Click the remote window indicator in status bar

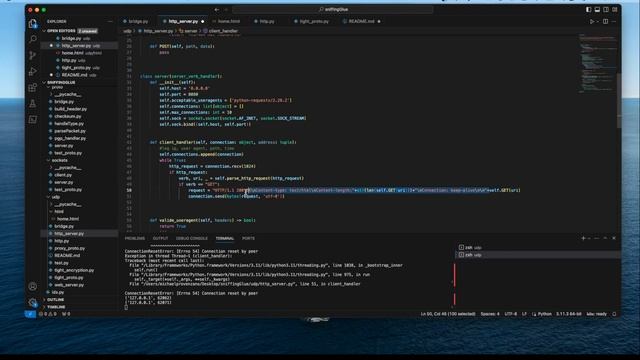(x=30, y=314)
